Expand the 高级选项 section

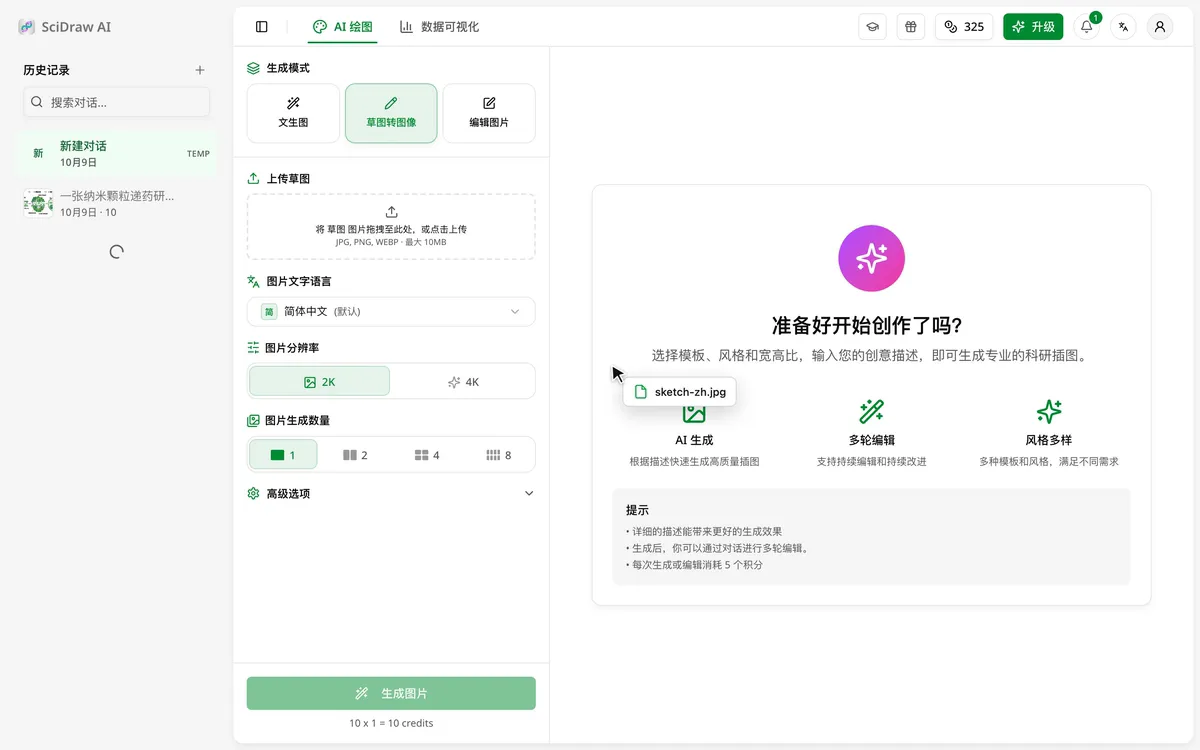click(x=391, y=493)
